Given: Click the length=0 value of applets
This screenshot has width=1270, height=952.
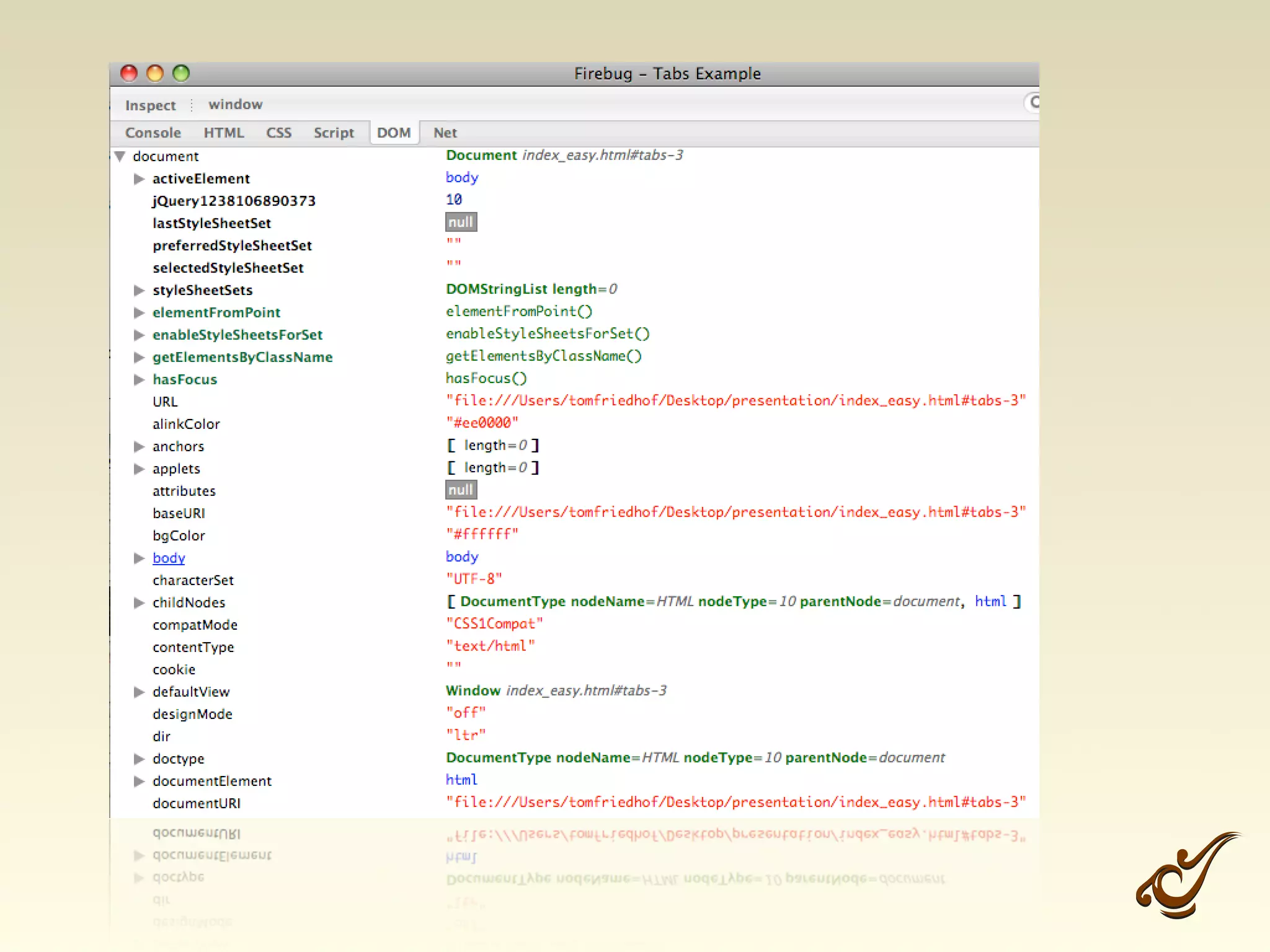Looking at the screenshot, I should (x=493, y=467).
